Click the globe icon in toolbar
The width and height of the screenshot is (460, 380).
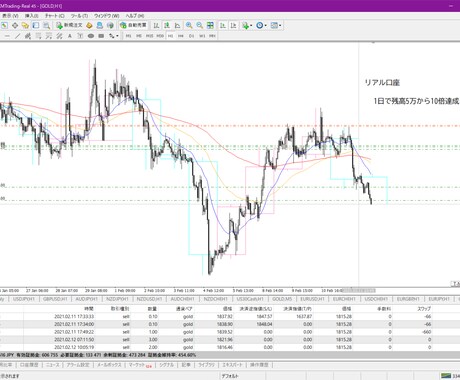(110, 25)
